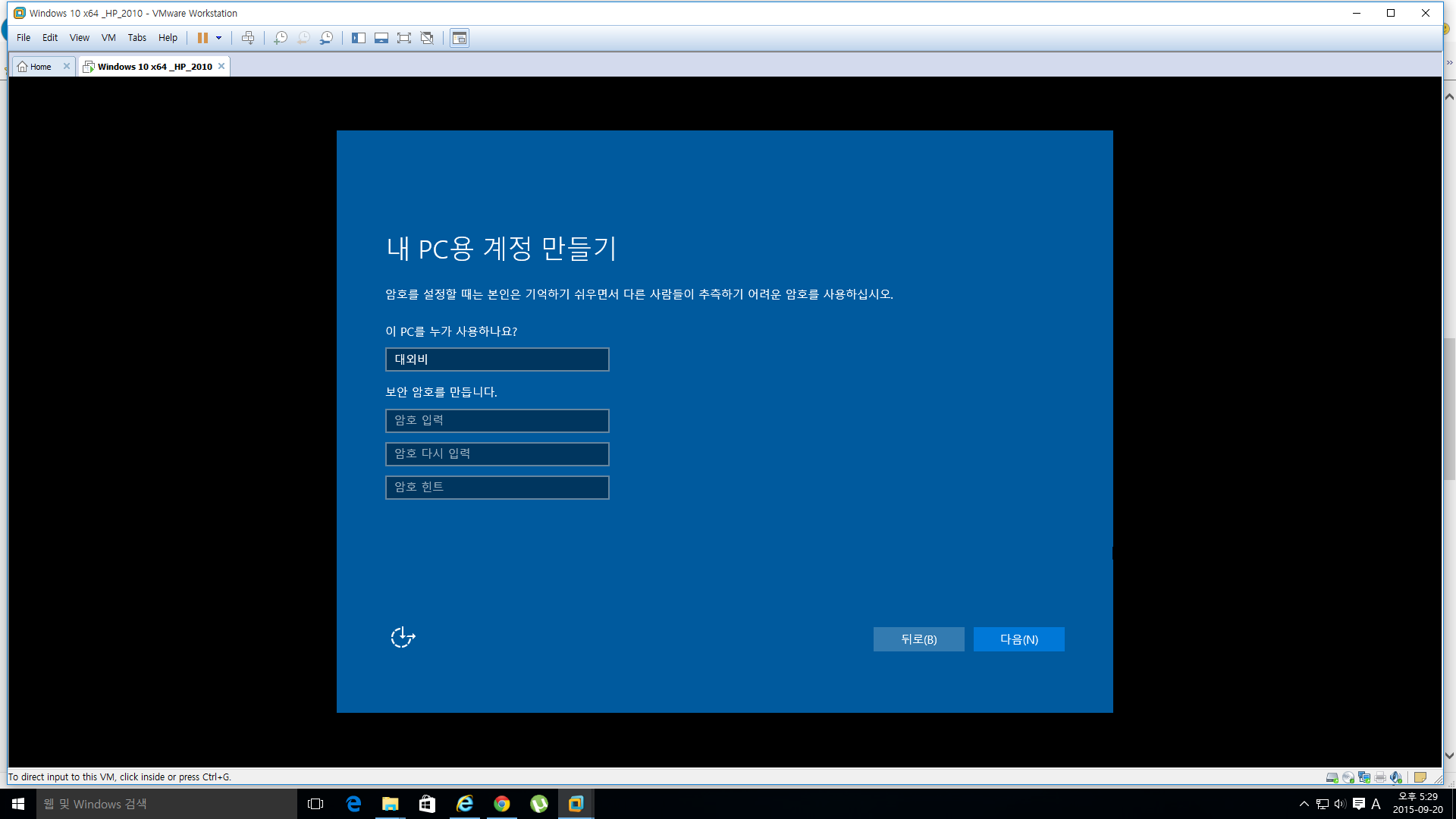Click the revert to snapshot toolbar icon

pyautogui.click(x=303, y=38)
